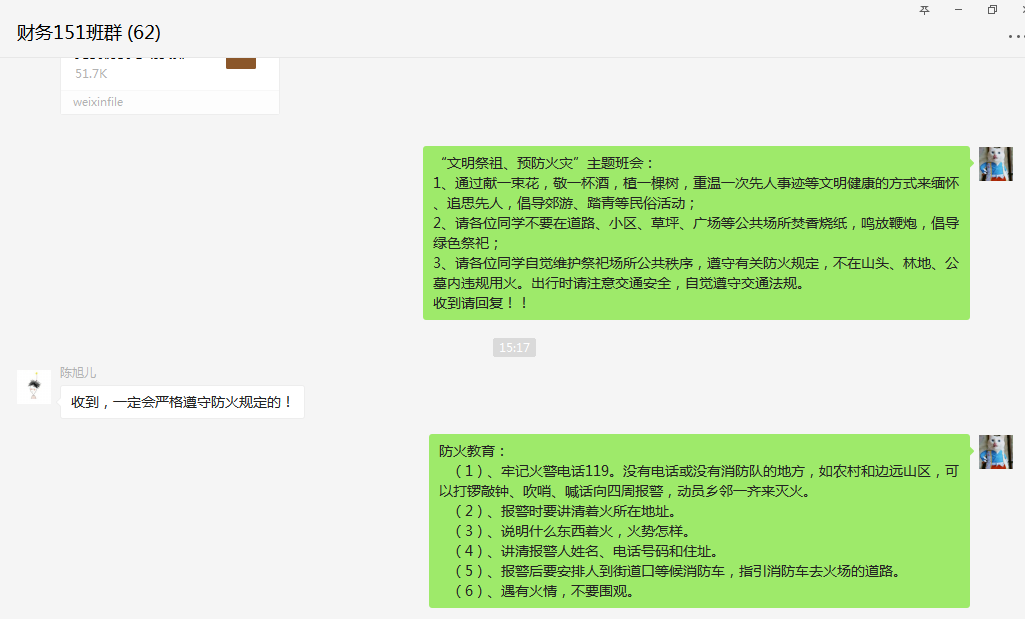Click sender avatar beside 文明祭祖 message
This screenshot has height=619, width=1025.
coord(995,164)
